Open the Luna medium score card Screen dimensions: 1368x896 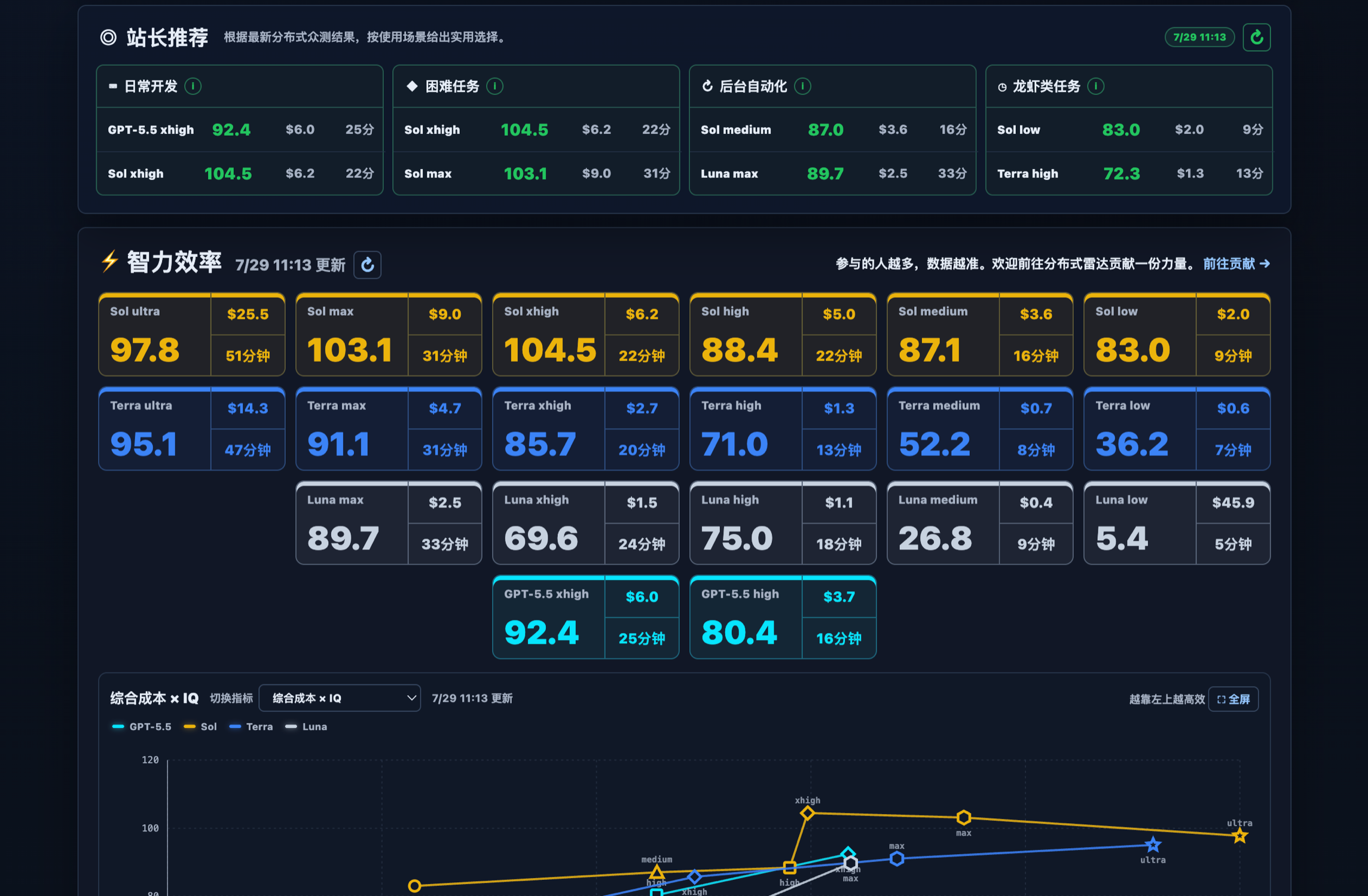(x=980, y=523)
